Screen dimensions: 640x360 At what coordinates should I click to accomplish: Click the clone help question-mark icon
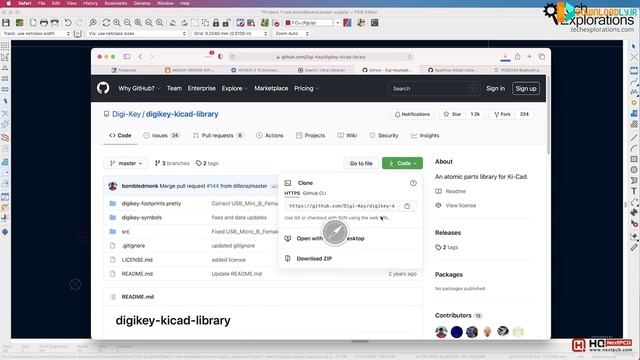coord(413,183)
